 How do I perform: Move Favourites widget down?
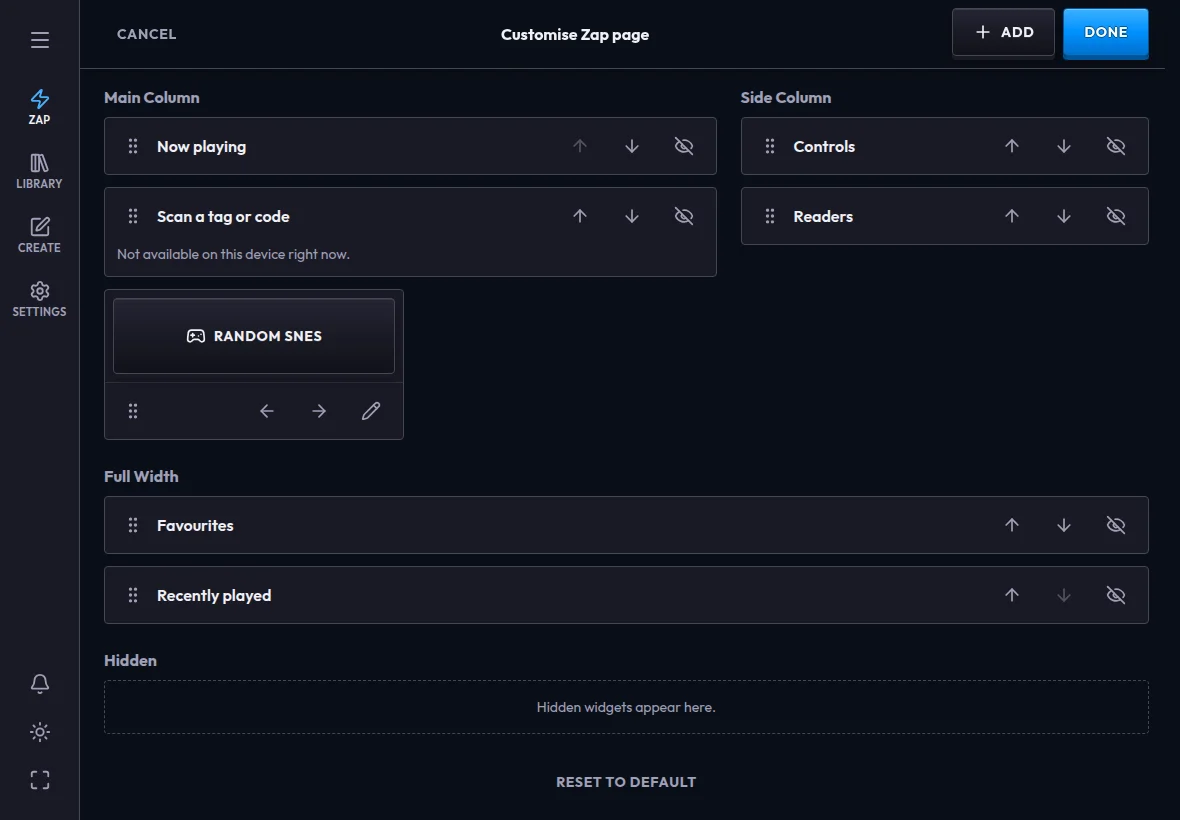(1064, 525)
